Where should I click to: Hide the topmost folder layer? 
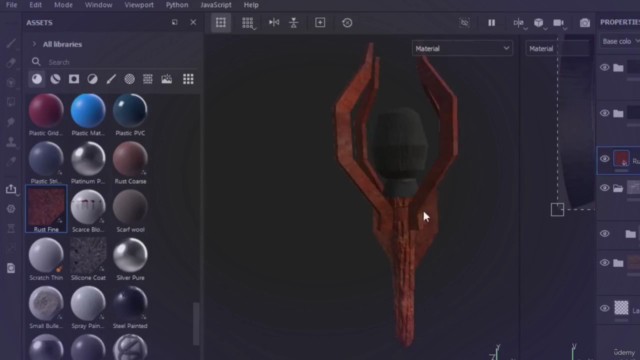coord(604,67)
